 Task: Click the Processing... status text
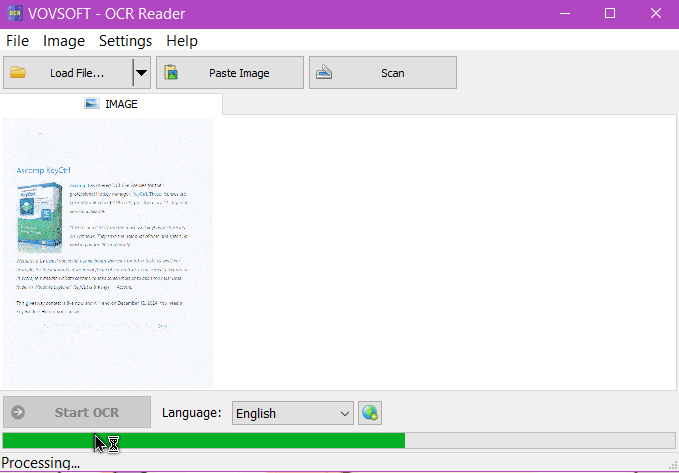(x=41, y=463)
